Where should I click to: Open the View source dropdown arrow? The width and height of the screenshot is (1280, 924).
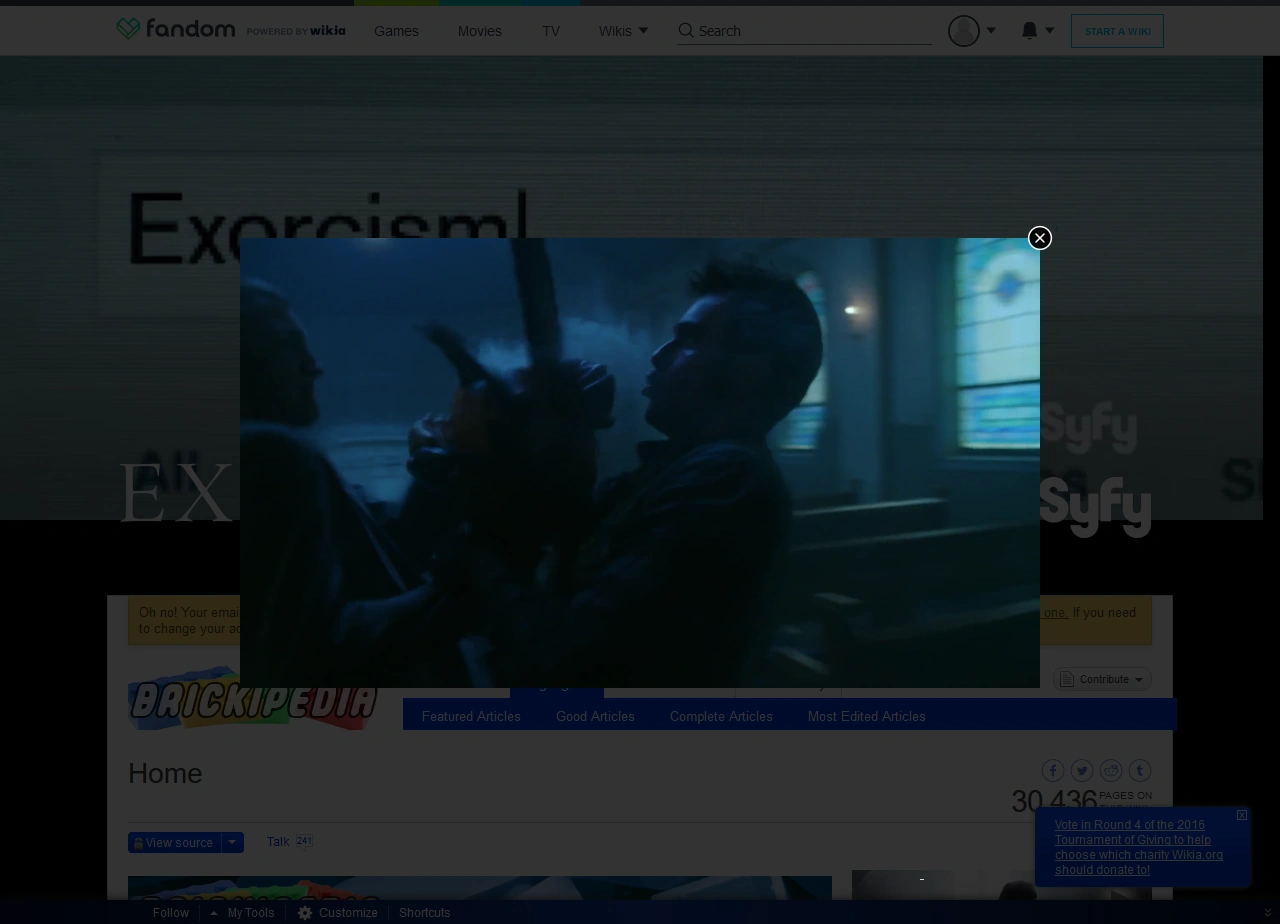(232, 842)
